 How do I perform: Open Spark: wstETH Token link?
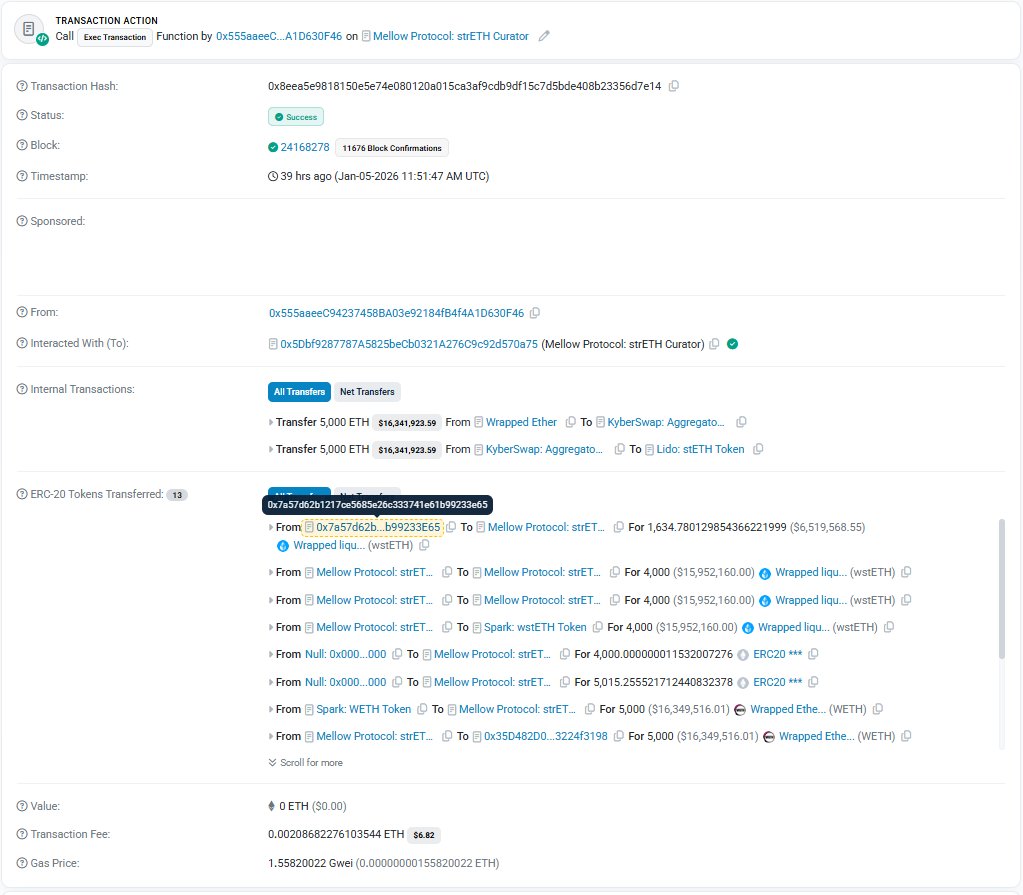tap(535, 627)
